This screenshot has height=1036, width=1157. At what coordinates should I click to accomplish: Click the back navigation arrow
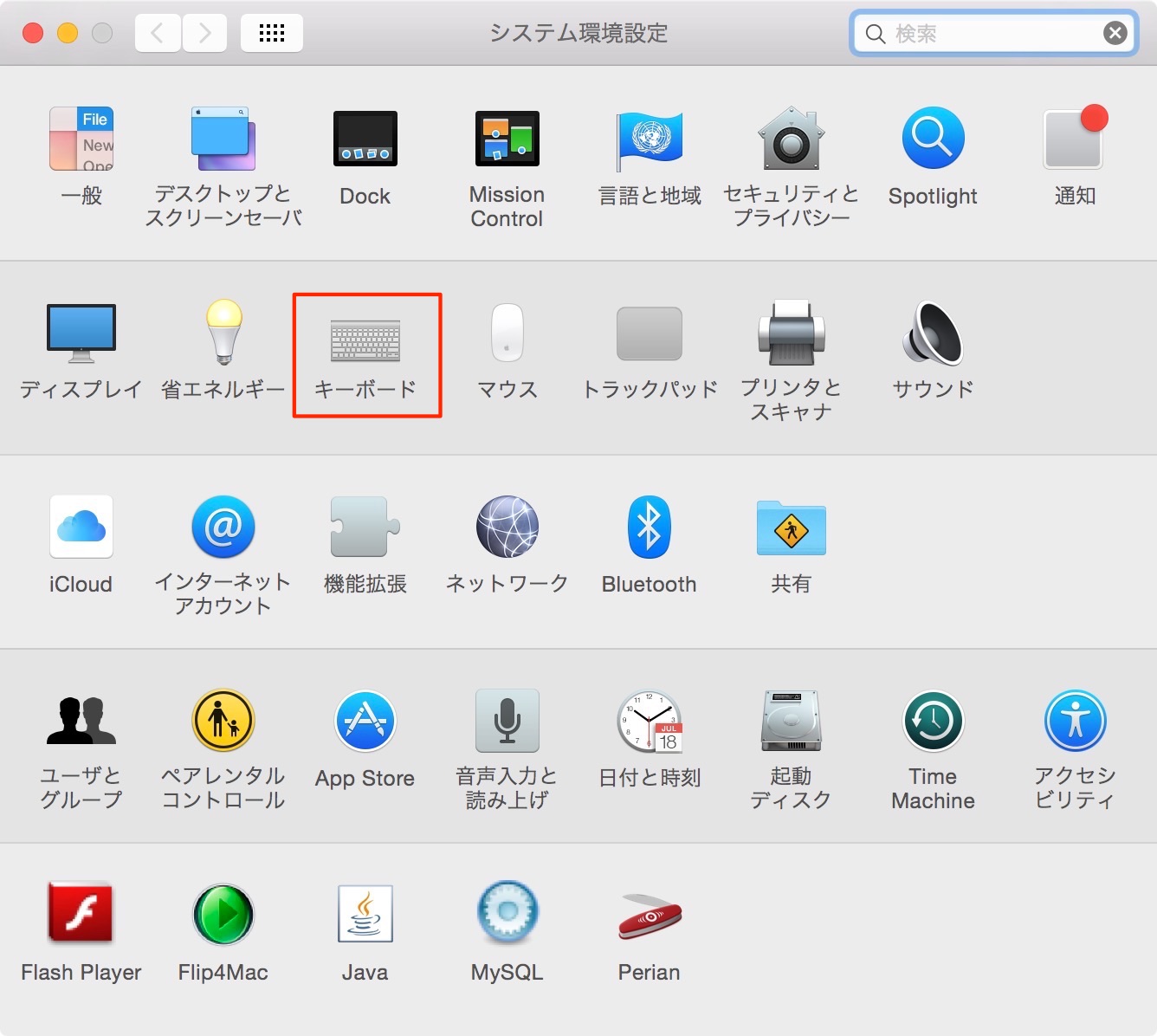(x=158, y=33)
